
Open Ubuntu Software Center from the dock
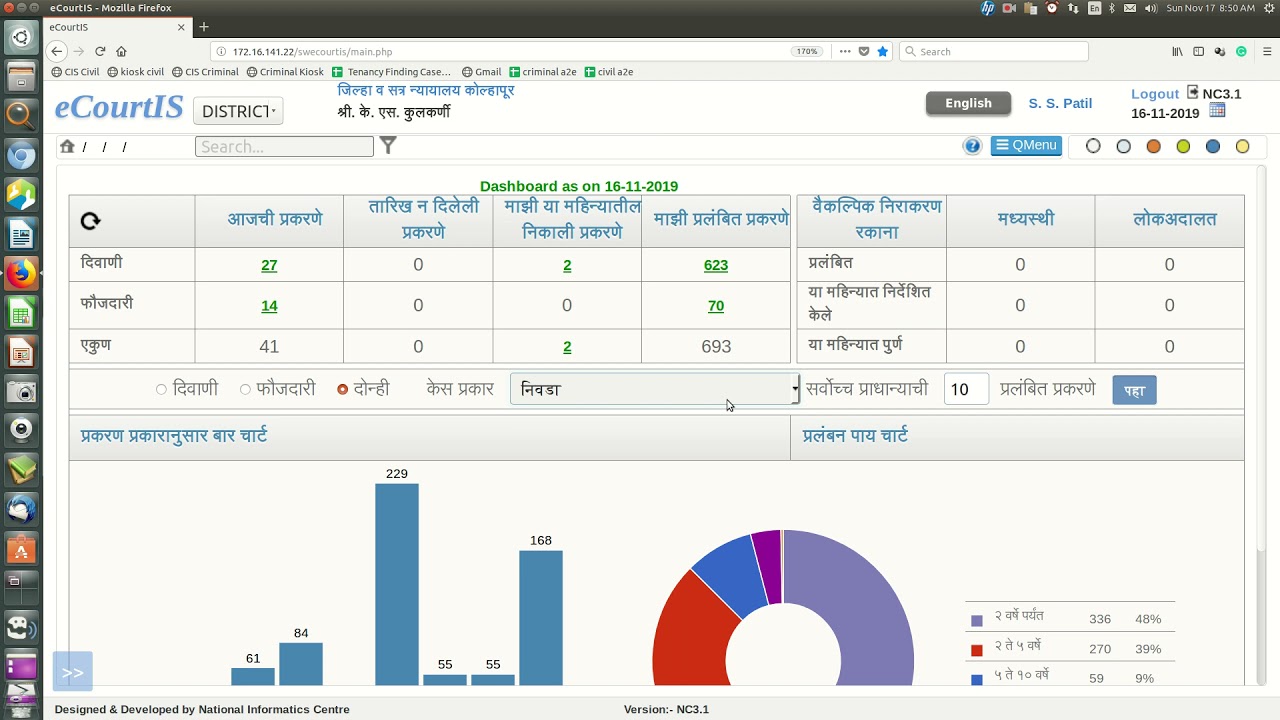point(21,550)
